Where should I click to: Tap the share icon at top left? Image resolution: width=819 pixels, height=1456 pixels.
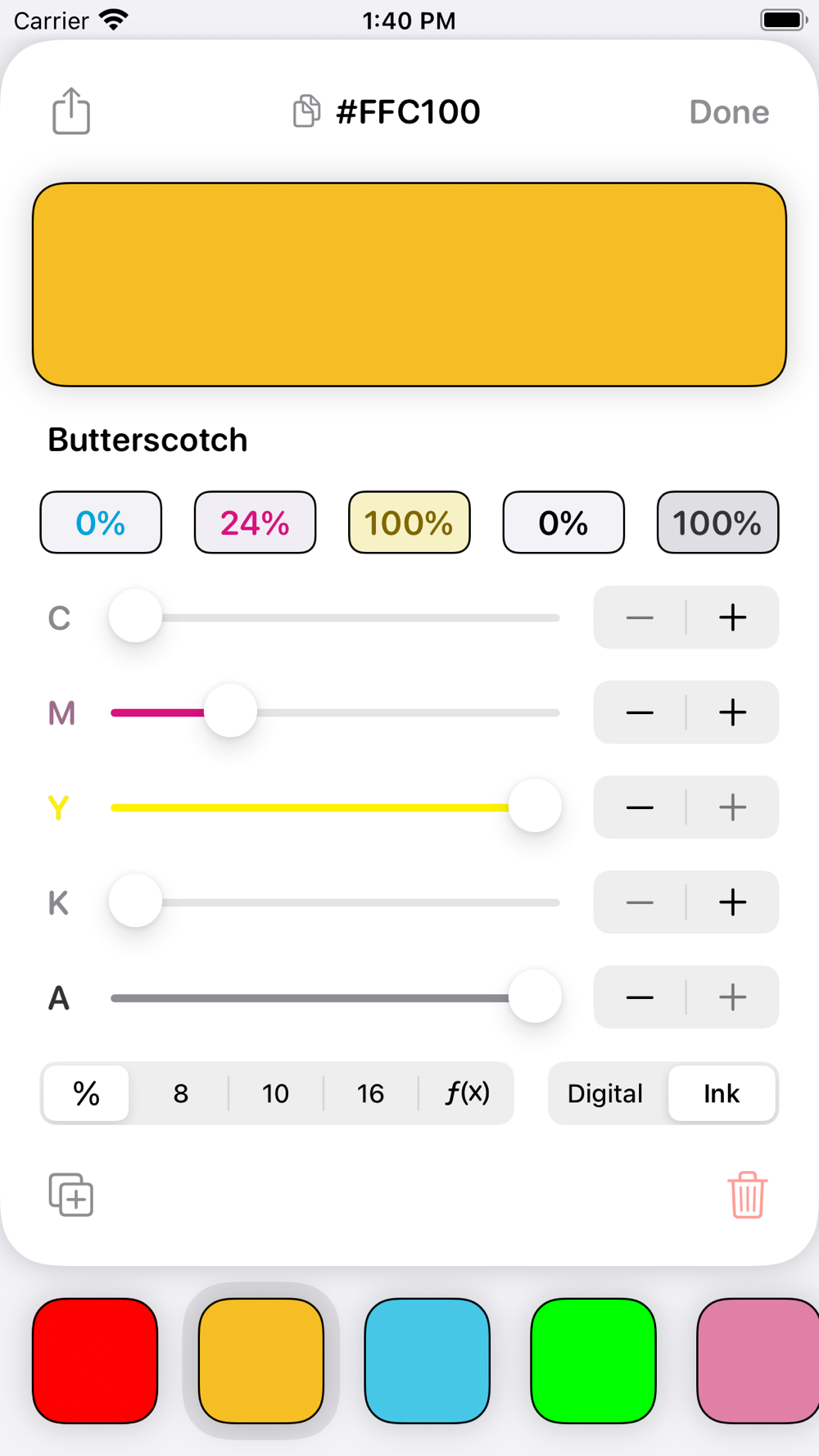(71, 111)
